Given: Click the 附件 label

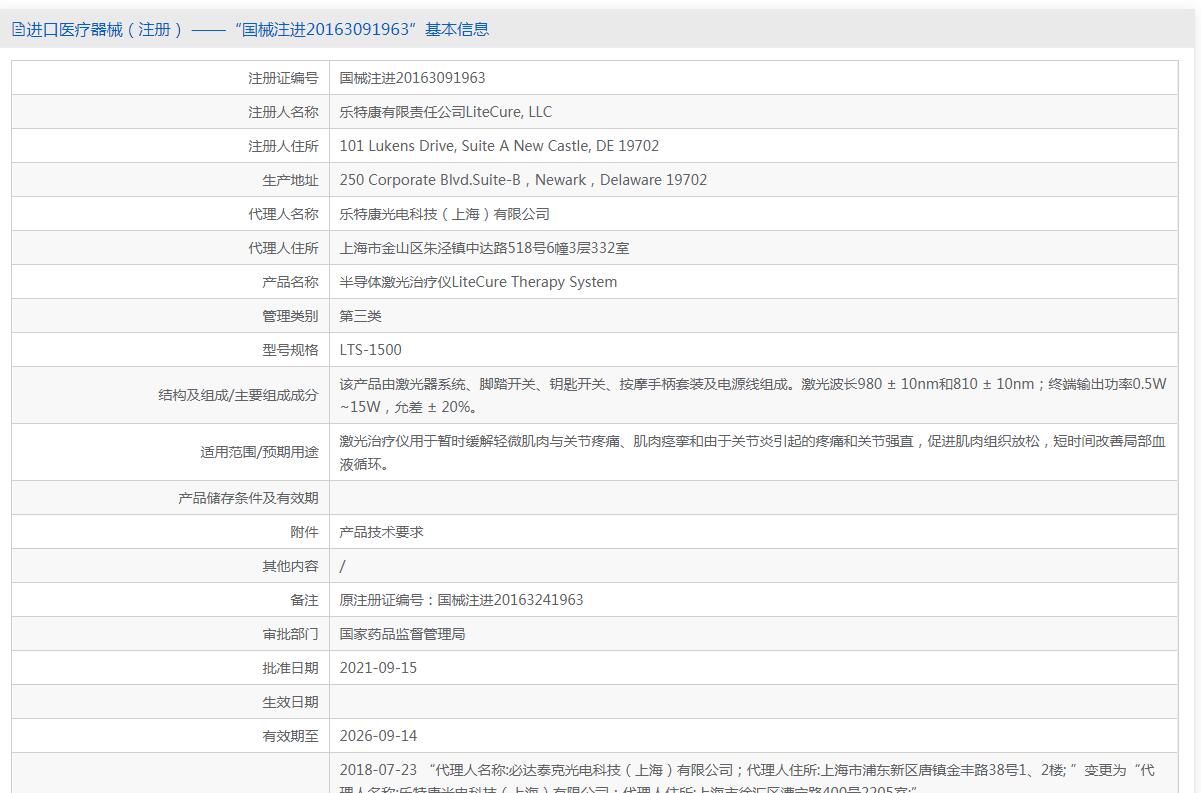Looking at the screenshot, I should [304, 532].
